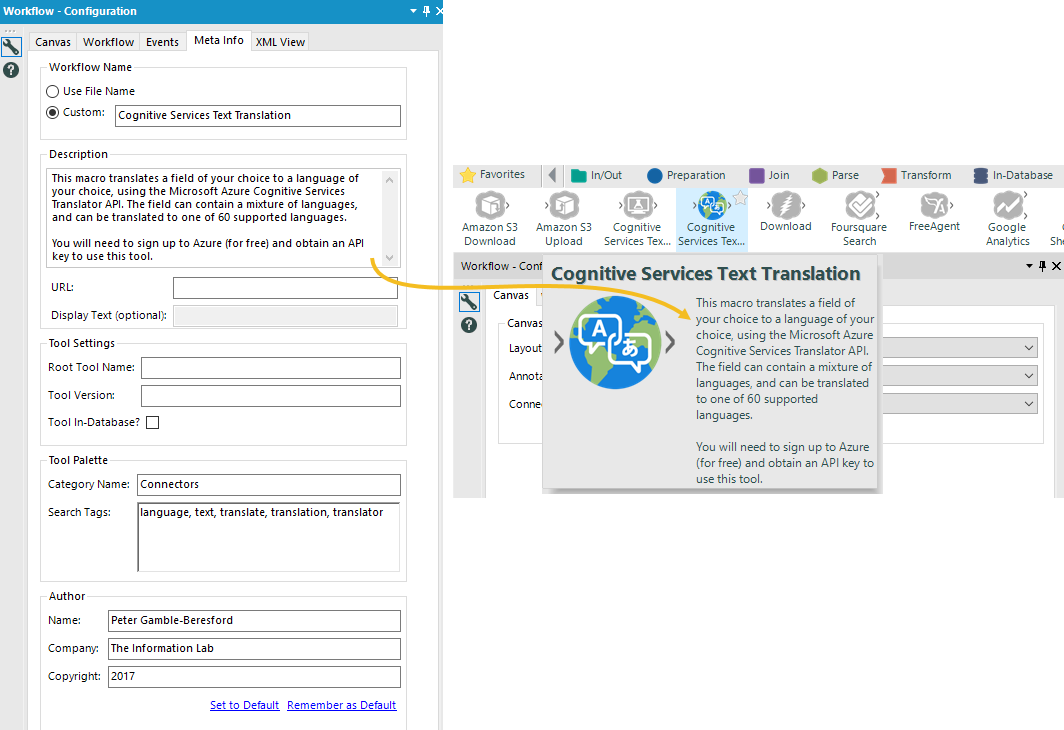This screenshot has height=730, width=1064.
Task: Open the Join tool palette tab
Action: (770, 175)
